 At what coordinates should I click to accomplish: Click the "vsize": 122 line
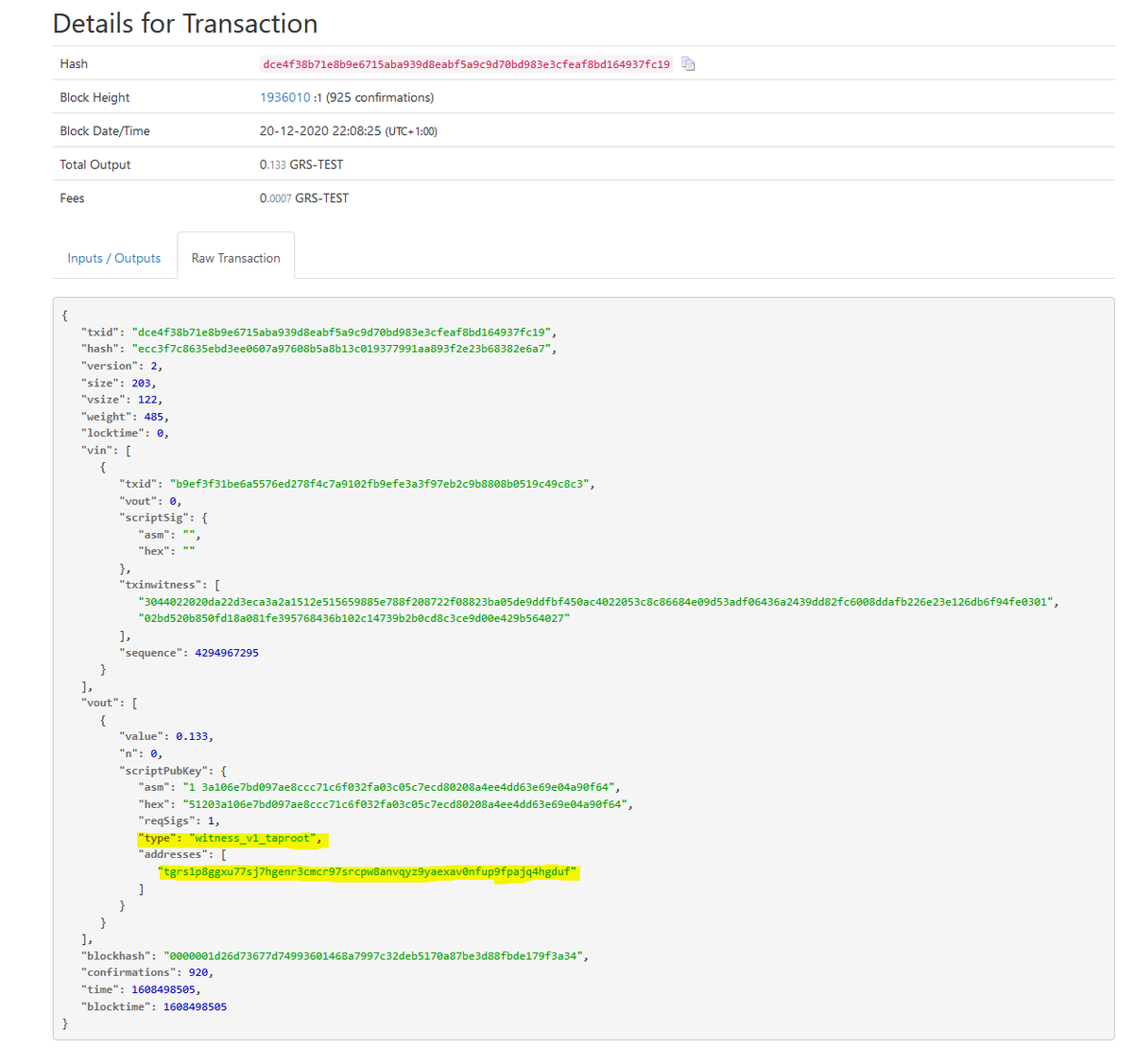(122, 400)
